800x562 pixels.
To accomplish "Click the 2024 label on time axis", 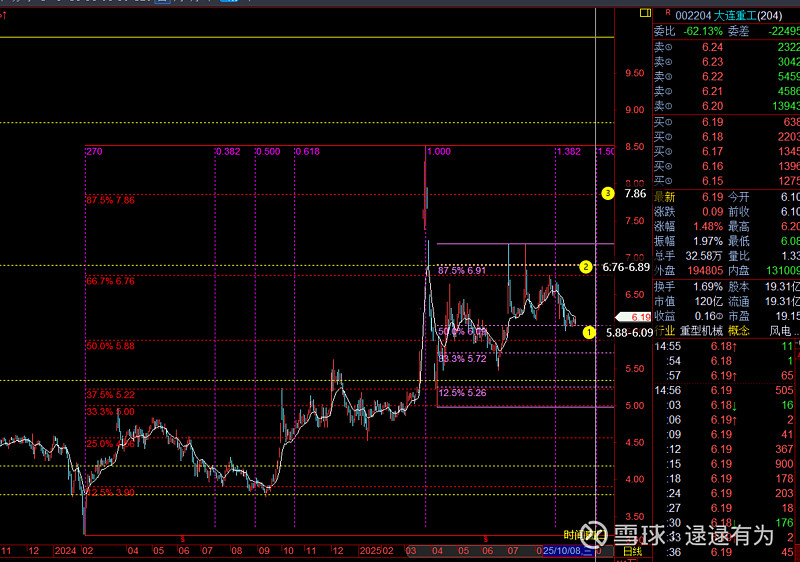I will tap(65, 551).
